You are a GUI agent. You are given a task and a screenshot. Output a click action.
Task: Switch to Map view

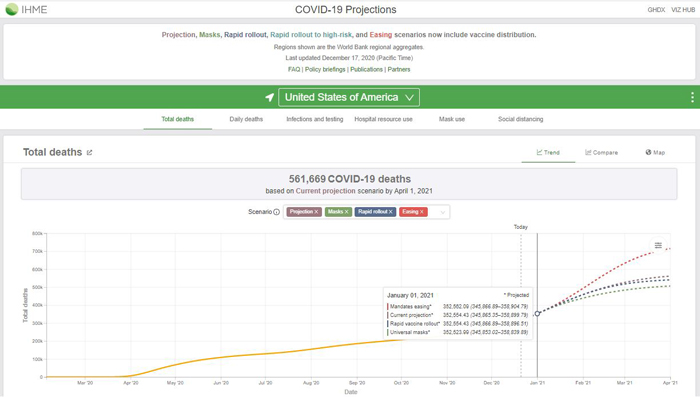coord(655,152)
